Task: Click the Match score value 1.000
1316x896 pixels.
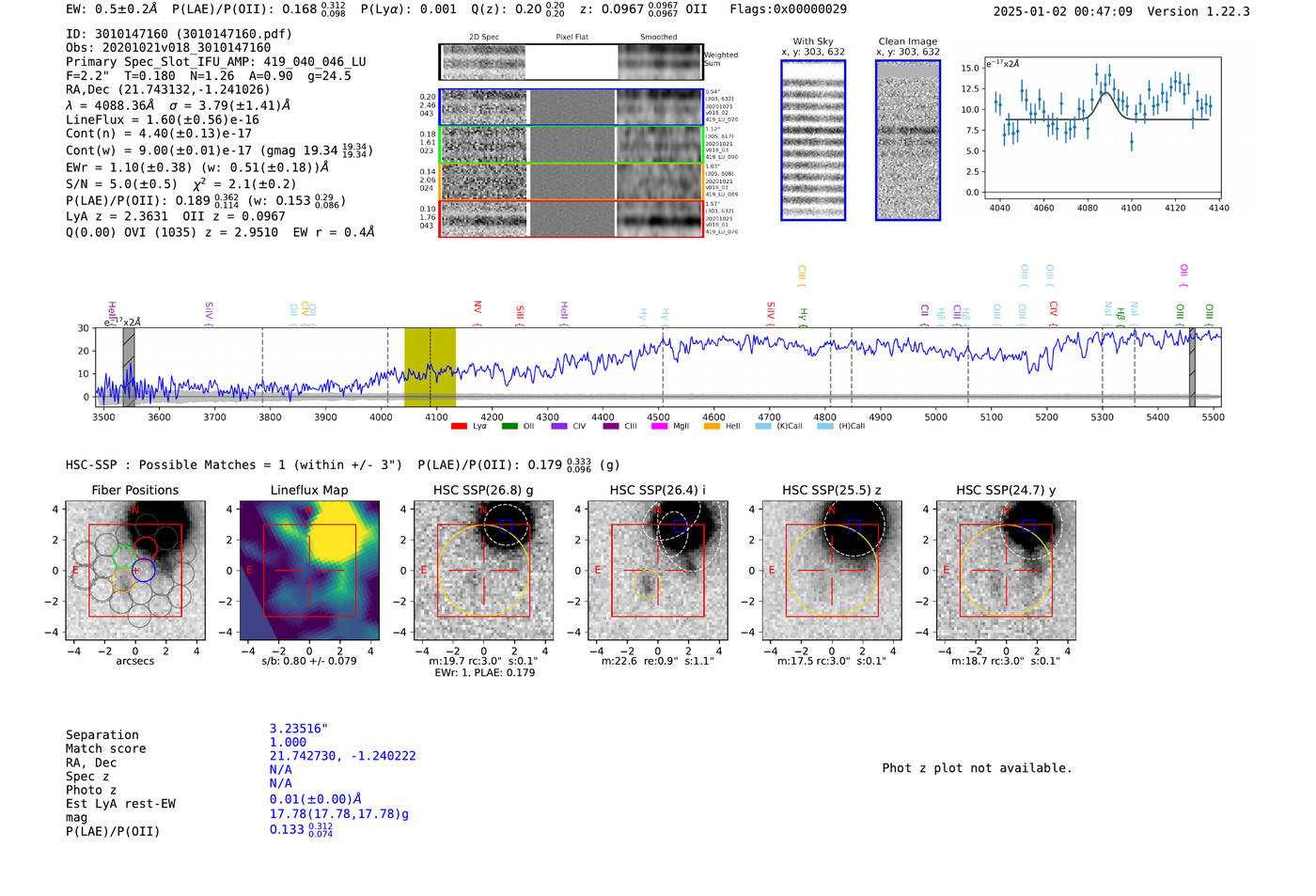Action: 288,742
